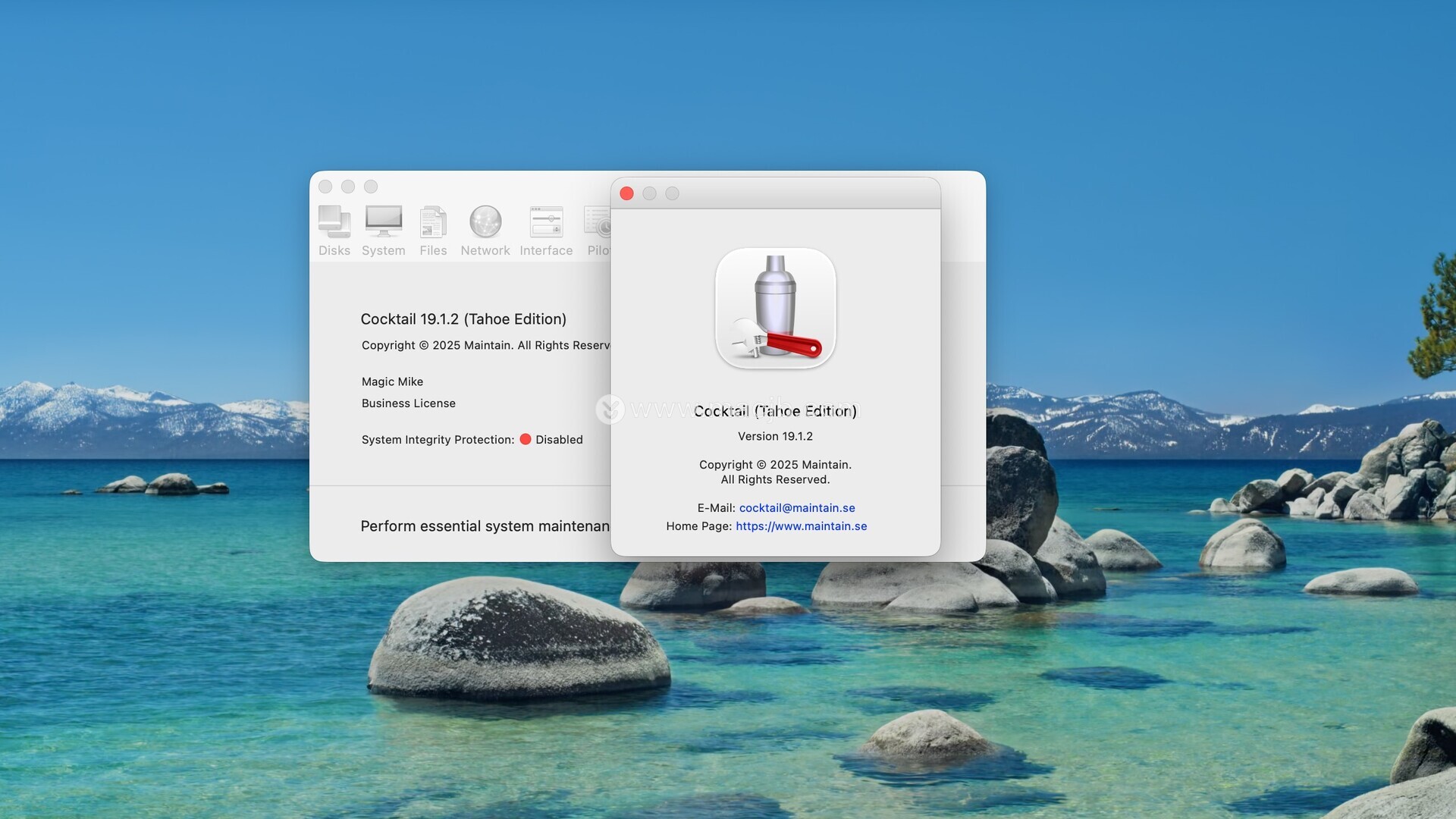The image size is (1456, 819).
Task: Open the cocktail@maintain.se email link
Action: click(796, 508)
